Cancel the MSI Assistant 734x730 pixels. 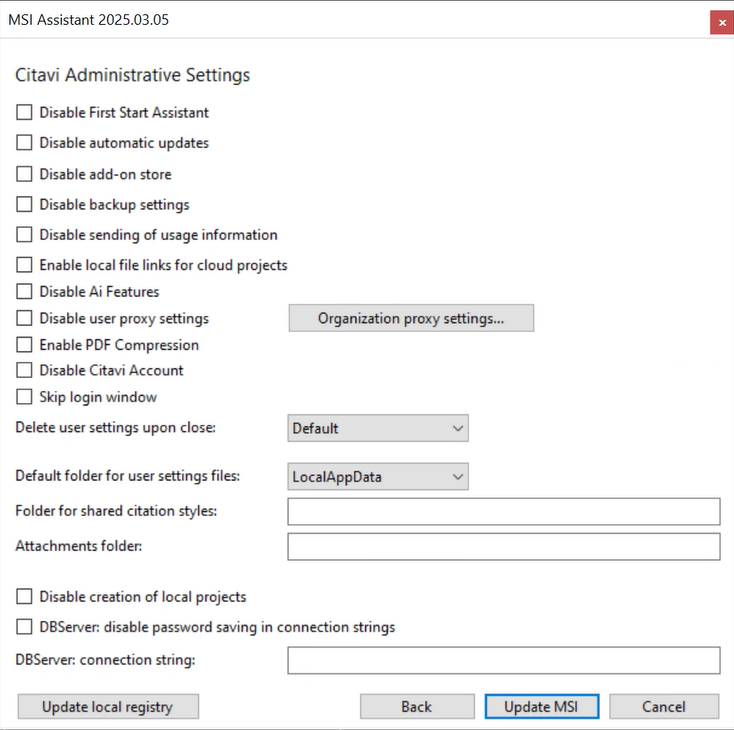[x=664, y=707]
